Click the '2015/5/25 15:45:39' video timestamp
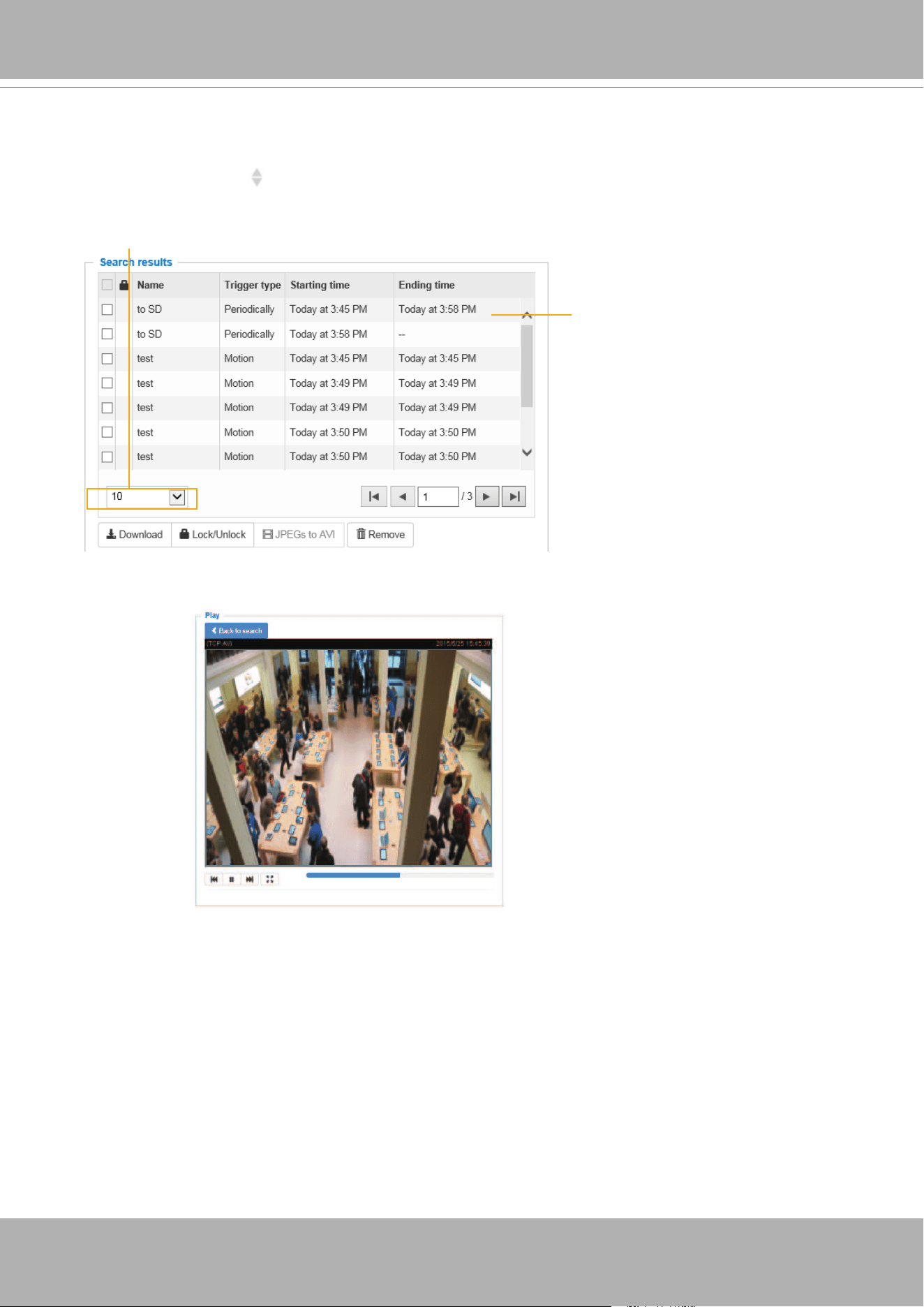This screenshot has width=924, height=1307. point(463,644)
